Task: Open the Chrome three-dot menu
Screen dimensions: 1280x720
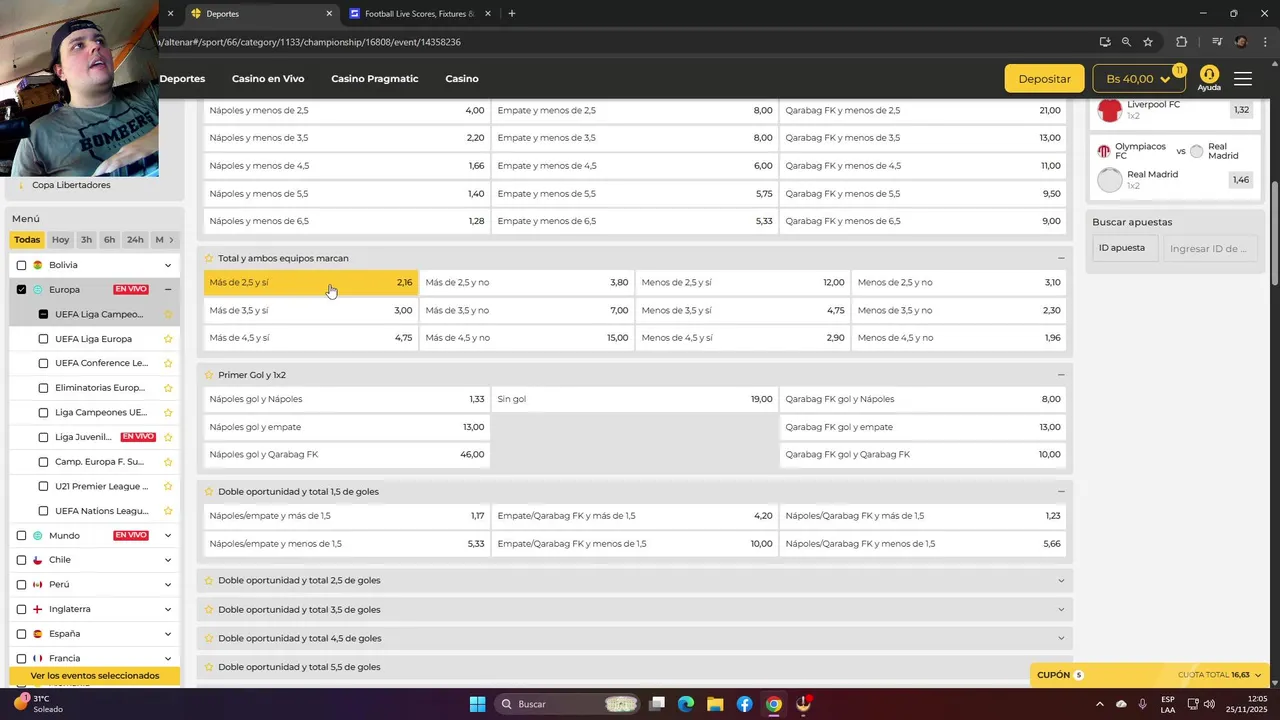Action: [x=1263, y=42]
